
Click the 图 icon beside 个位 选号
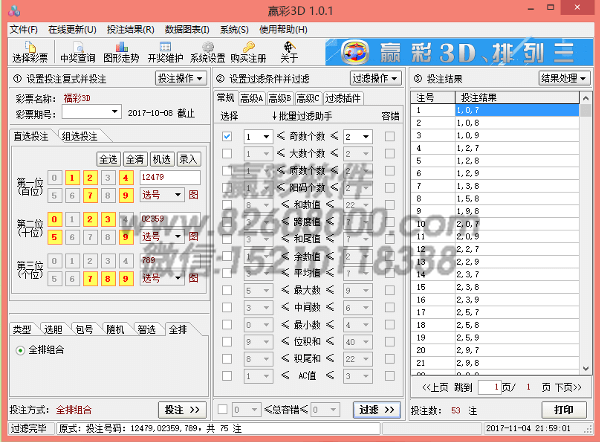[194, 278]
